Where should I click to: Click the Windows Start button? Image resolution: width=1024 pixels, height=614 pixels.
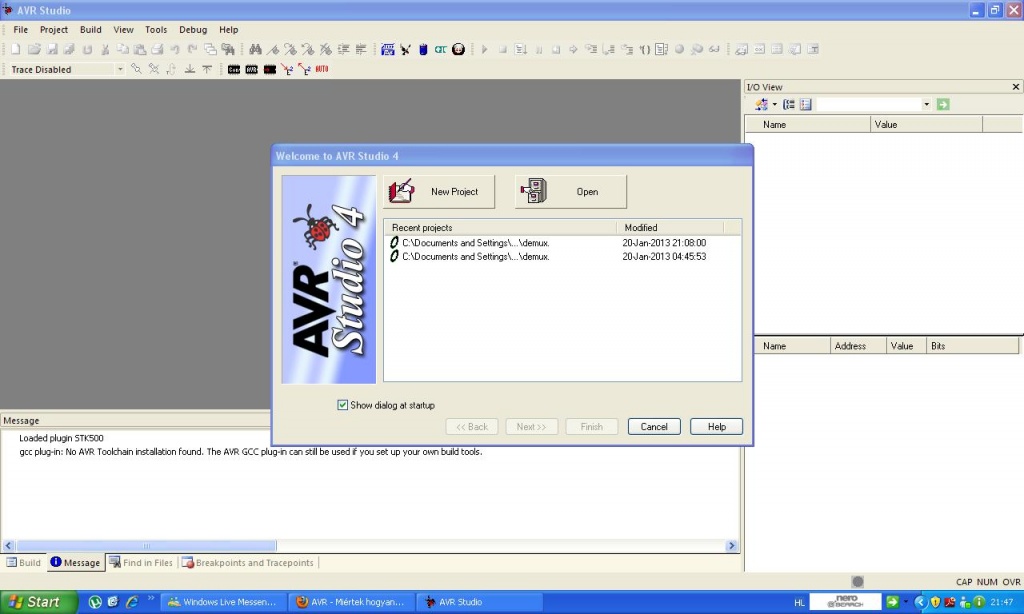39,602
